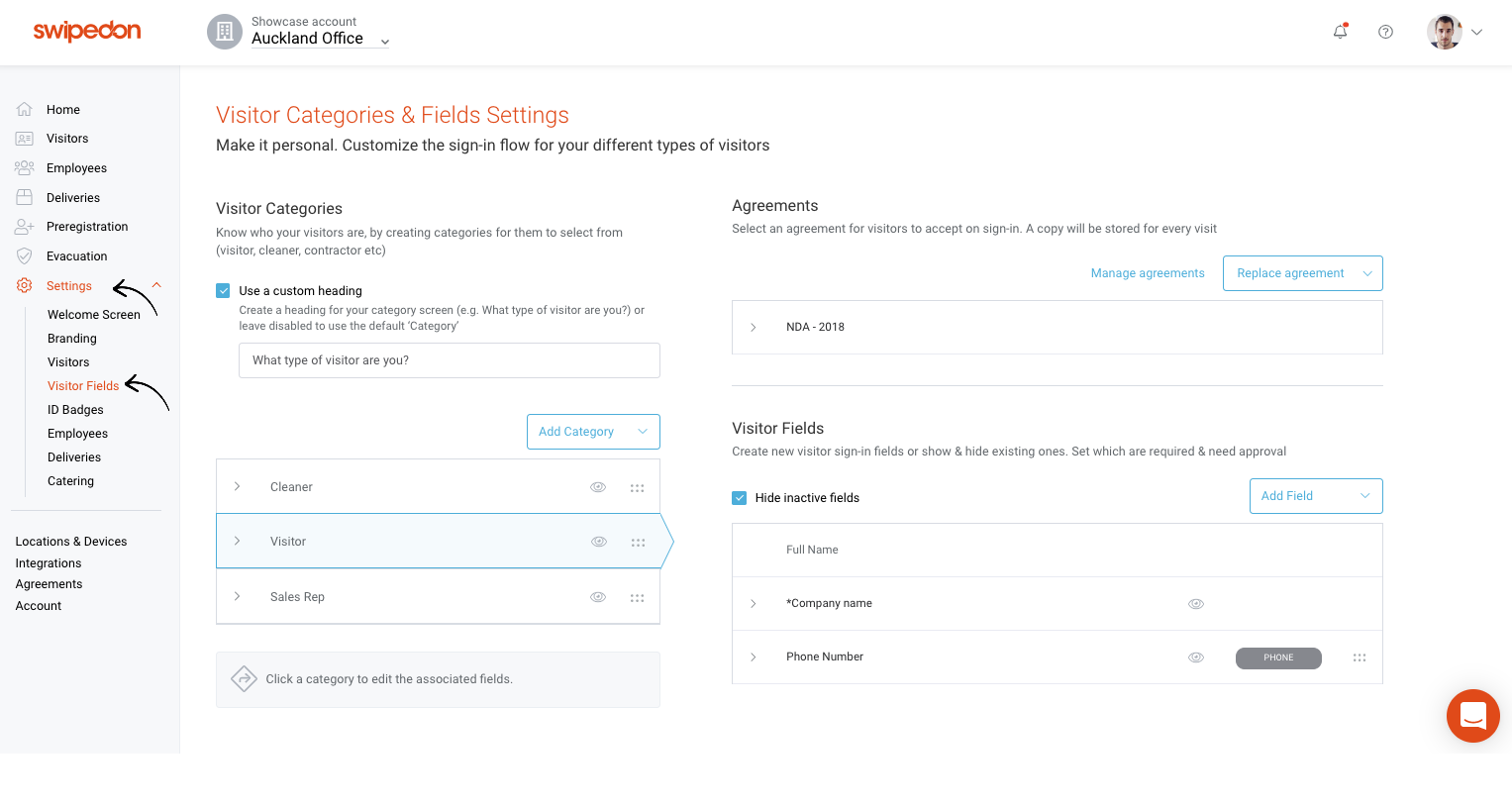Toggle visibility of the Cleaner category
The width and height of the screenshot is (1512, 809).
tap(598, 487)
